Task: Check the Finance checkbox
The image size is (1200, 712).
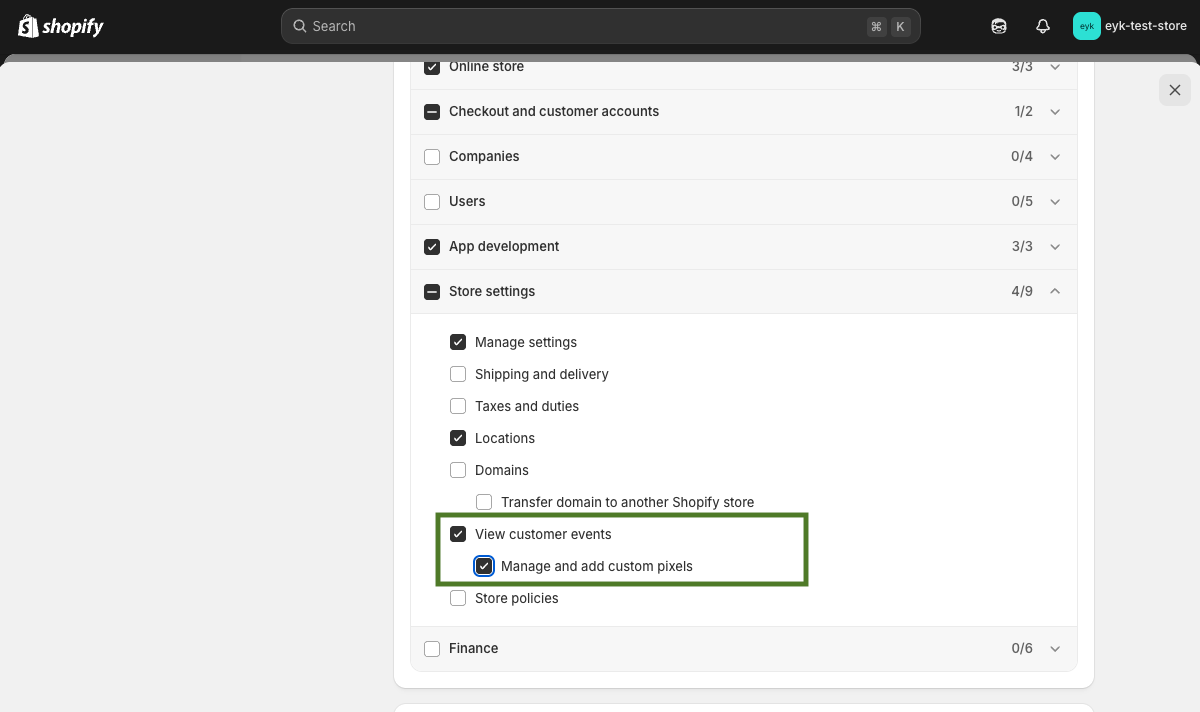Action: [x=432, y=649]
